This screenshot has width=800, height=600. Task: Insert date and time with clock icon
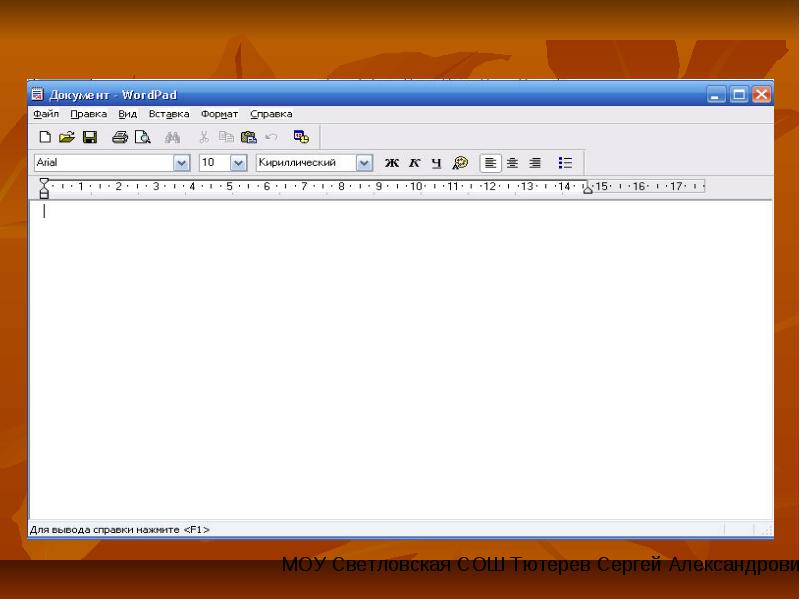[x=301, y=137]
